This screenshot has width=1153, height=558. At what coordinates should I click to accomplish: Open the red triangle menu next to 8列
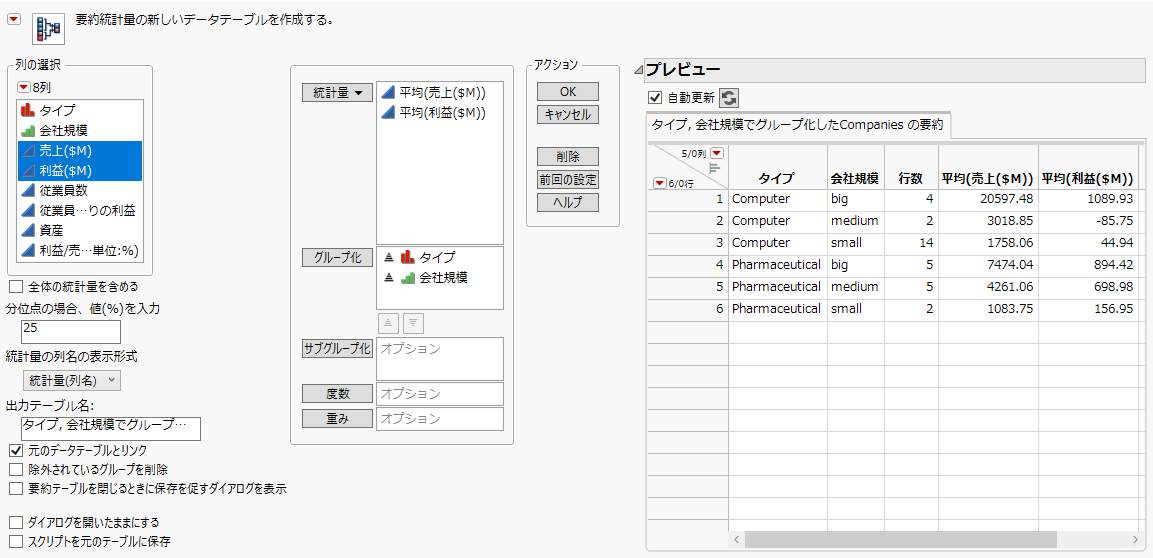pos(24,87)
